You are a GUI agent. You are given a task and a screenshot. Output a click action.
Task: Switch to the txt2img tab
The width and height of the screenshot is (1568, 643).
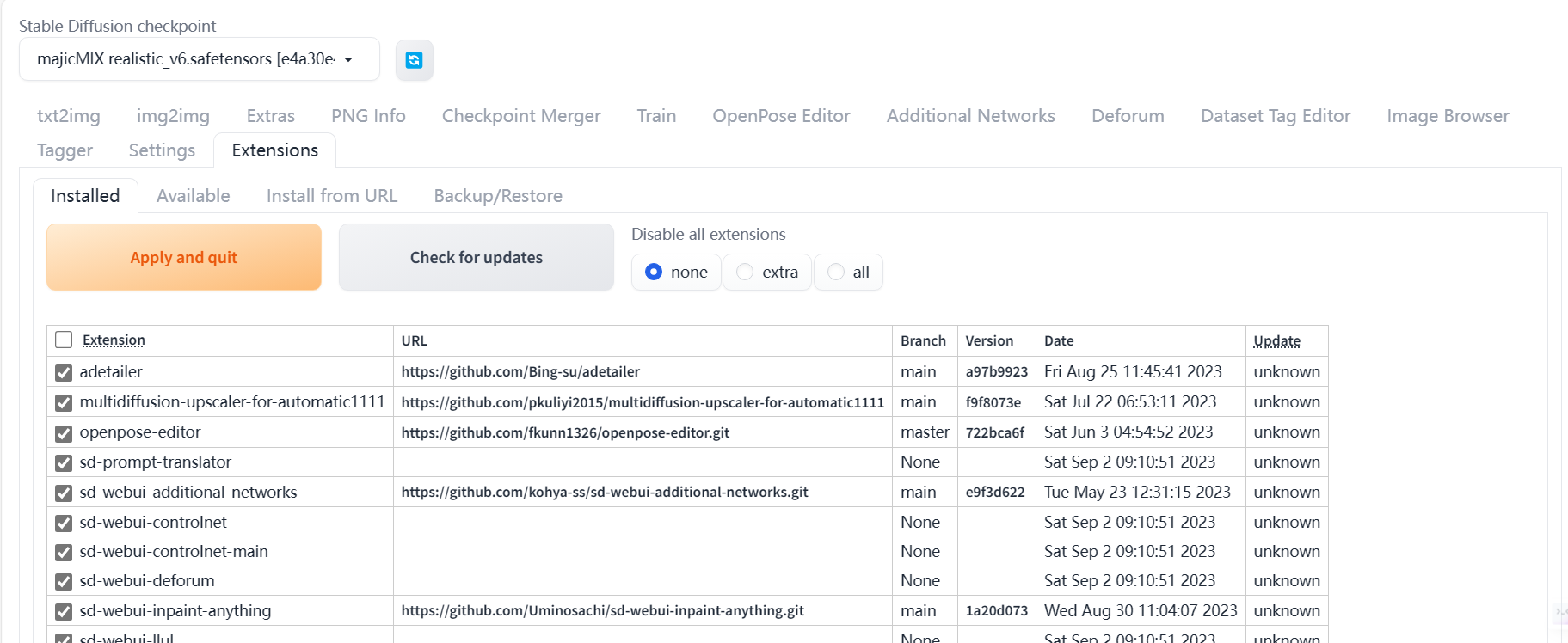point(69,116)
